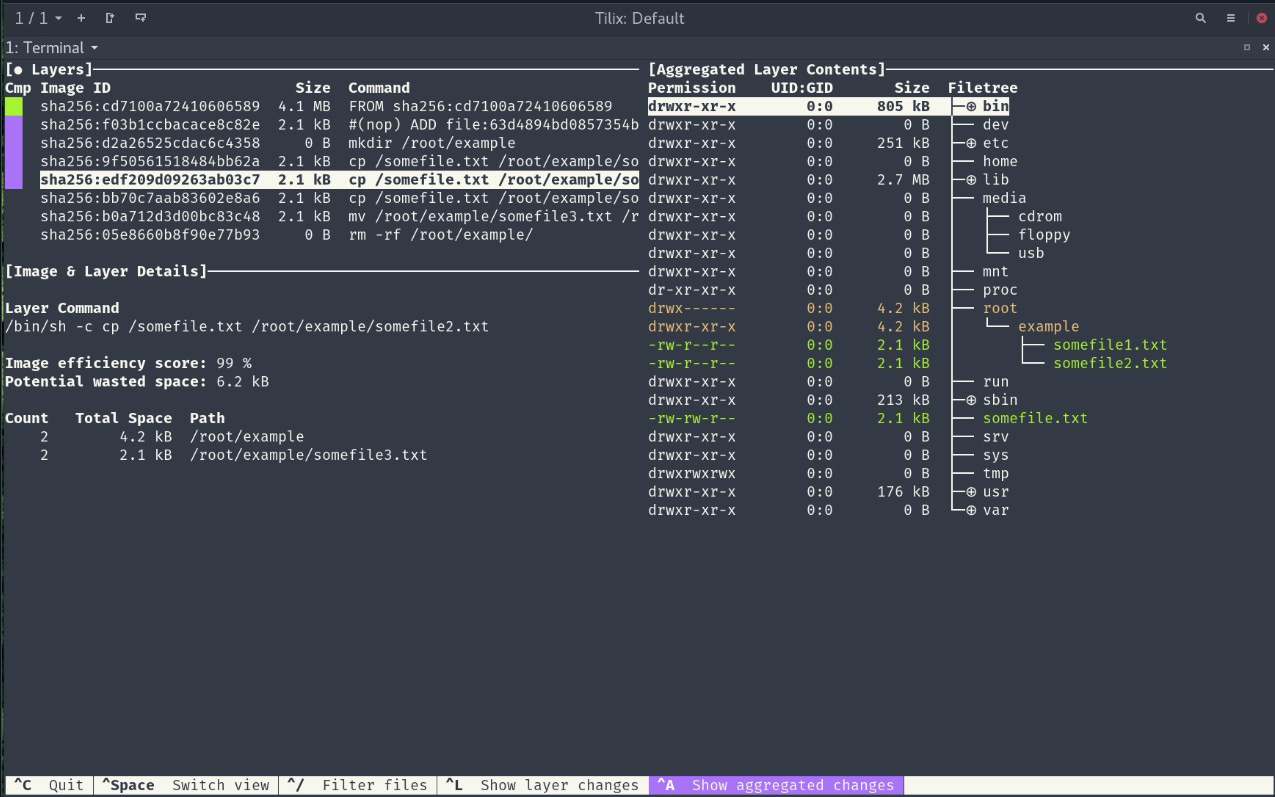Image resolution: width=1275 pixels, height=797 pixels.
Task: Click the plus icon to add session
Action: (81, 18)
